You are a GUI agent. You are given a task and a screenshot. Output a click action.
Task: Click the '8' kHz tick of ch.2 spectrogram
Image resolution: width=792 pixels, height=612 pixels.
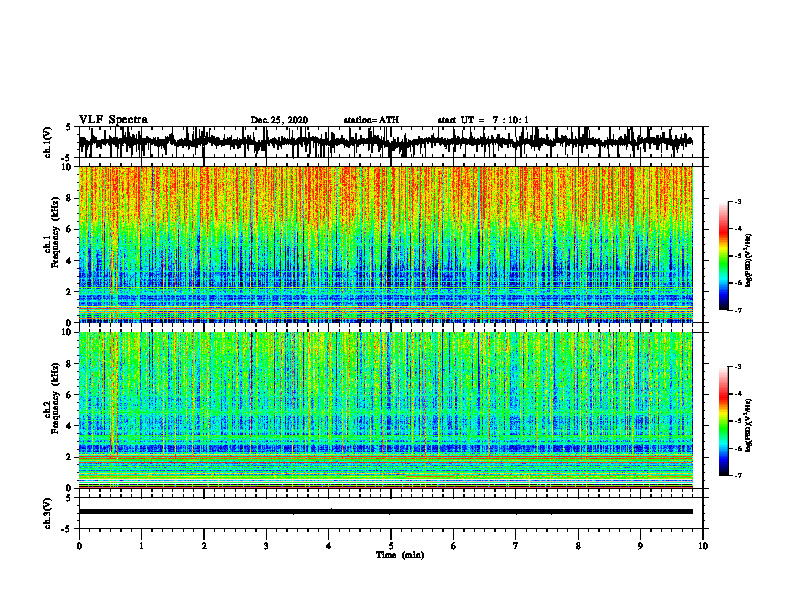(x=71, y=364)
